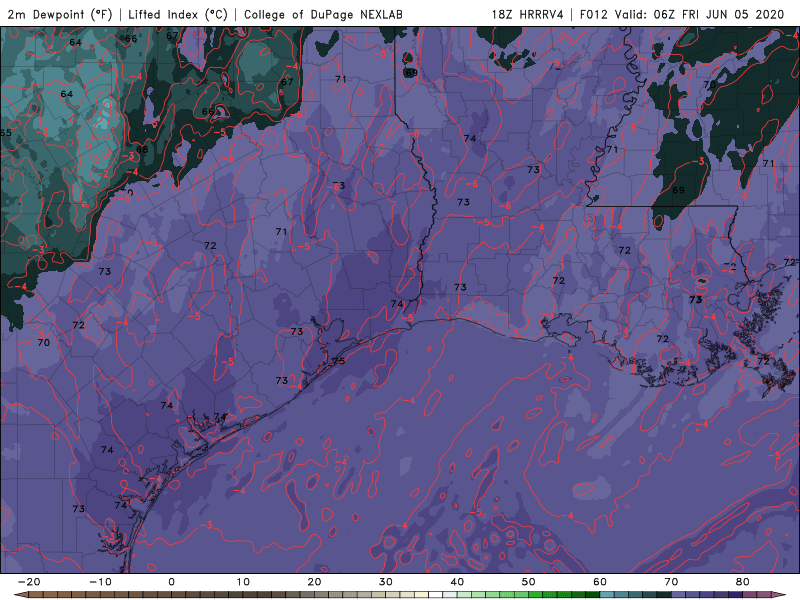Click the 0 label on the color scale
This screenshot has height=600, width=800.
(x=171, y=582)
